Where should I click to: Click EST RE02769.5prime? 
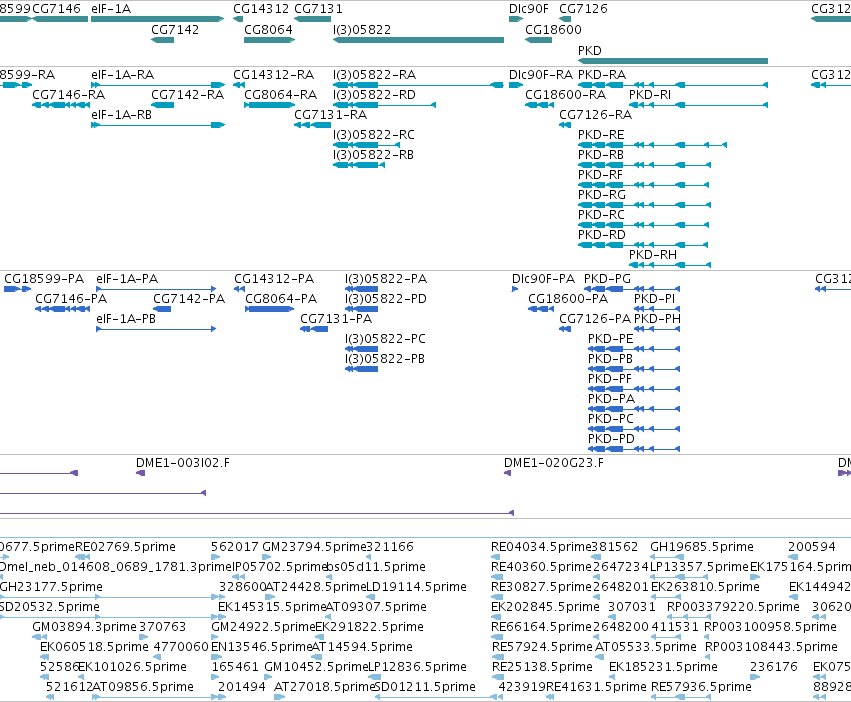(x=125, y=547)
